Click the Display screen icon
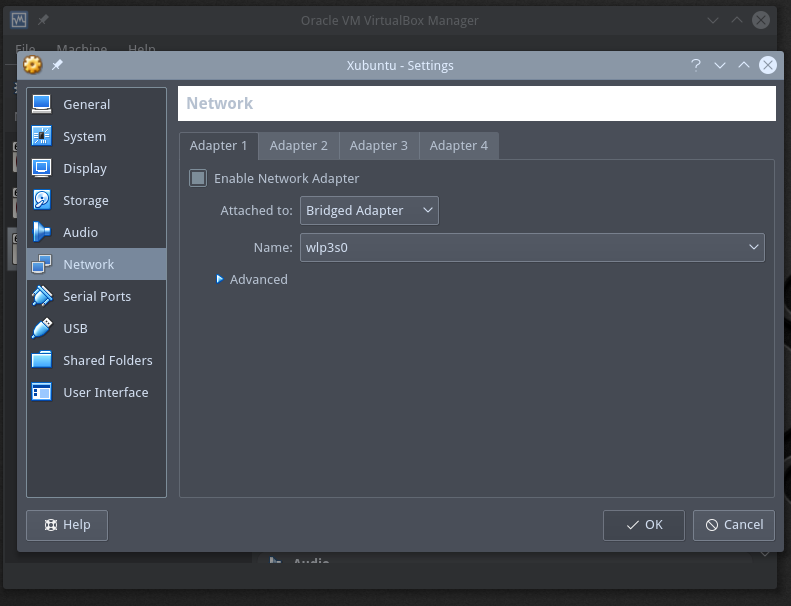This screenshot has height=606, width=791. click(x=41, y=169)
